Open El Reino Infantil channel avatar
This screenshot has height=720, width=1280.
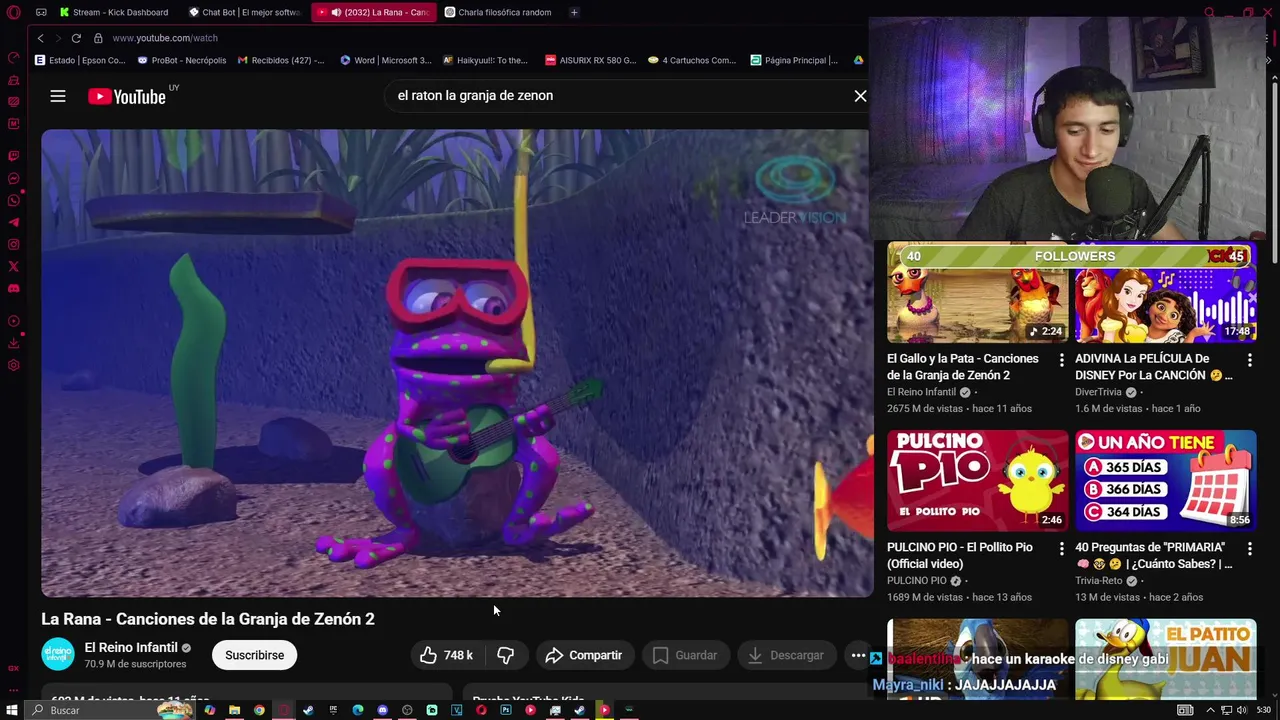coord(58,654)
